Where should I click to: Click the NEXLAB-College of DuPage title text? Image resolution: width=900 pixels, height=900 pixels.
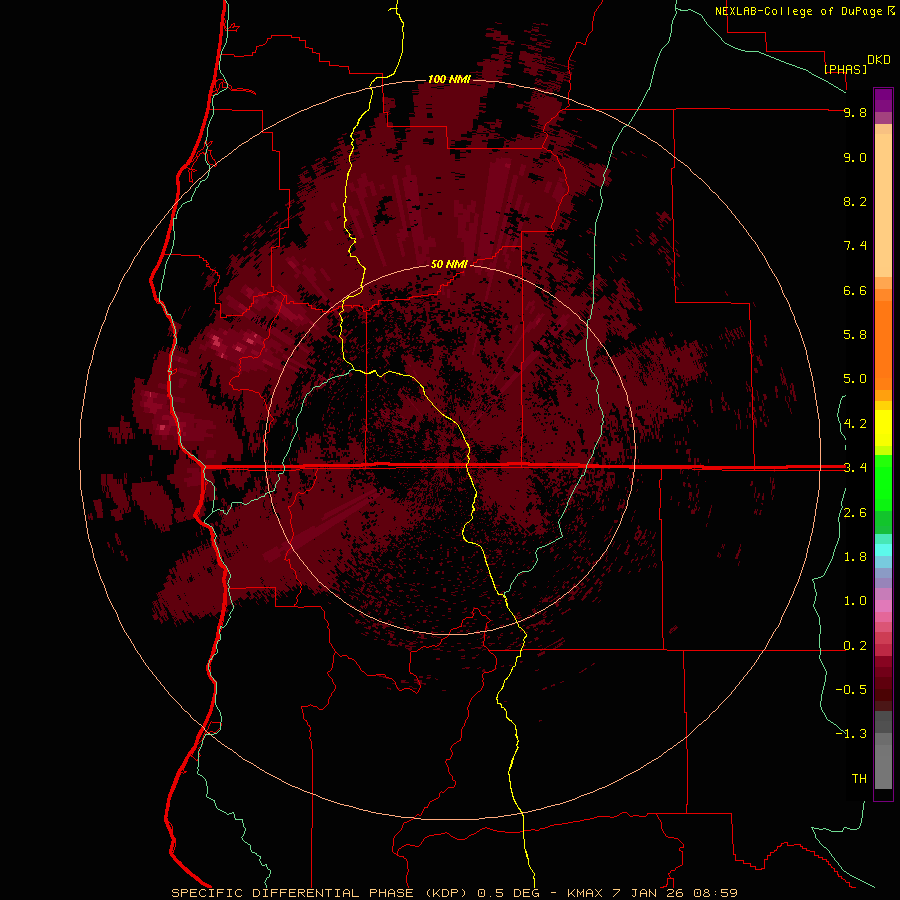coord(799,11)
